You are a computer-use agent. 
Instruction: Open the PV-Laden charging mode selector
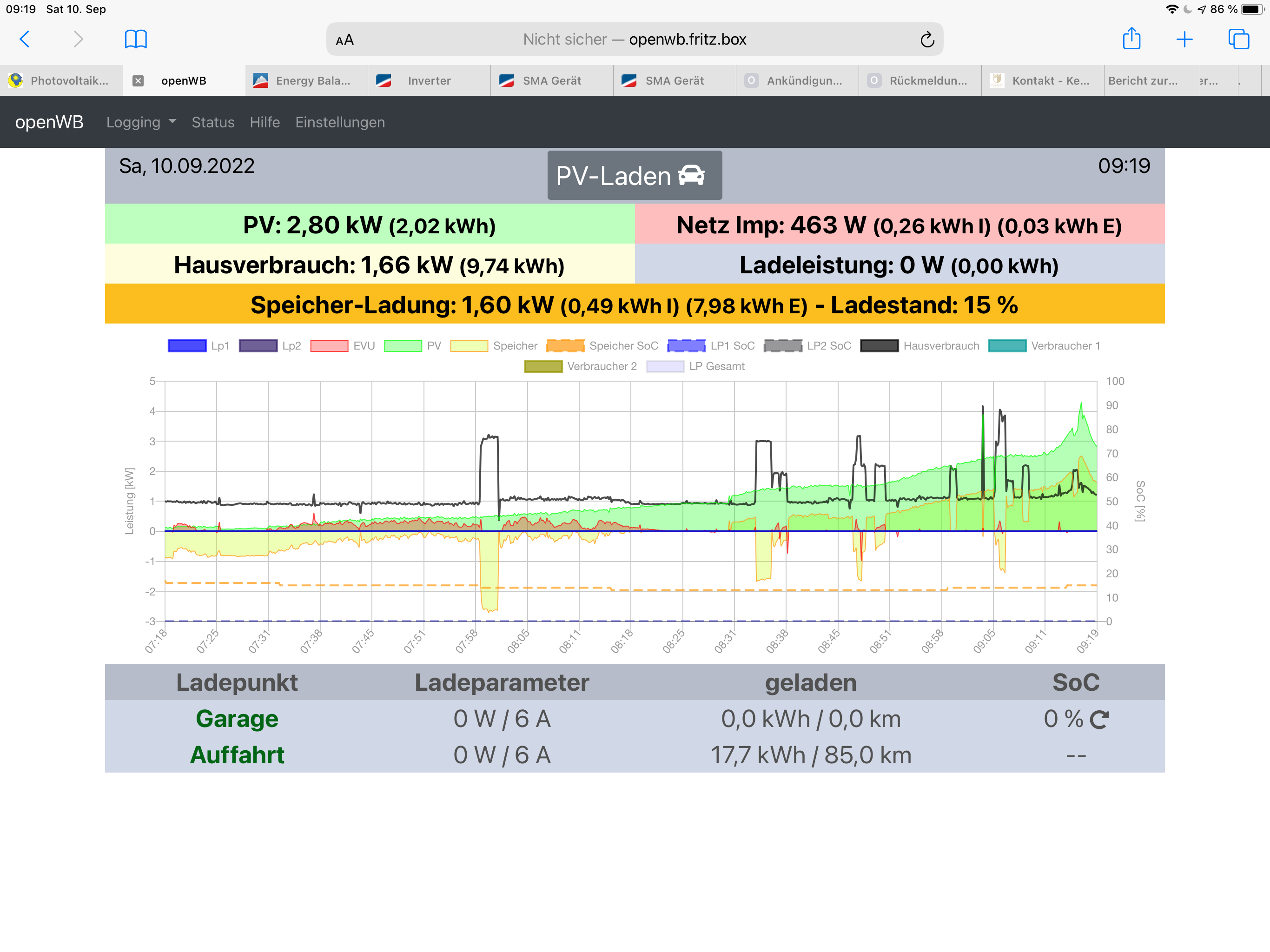click(x=634, y=176)
